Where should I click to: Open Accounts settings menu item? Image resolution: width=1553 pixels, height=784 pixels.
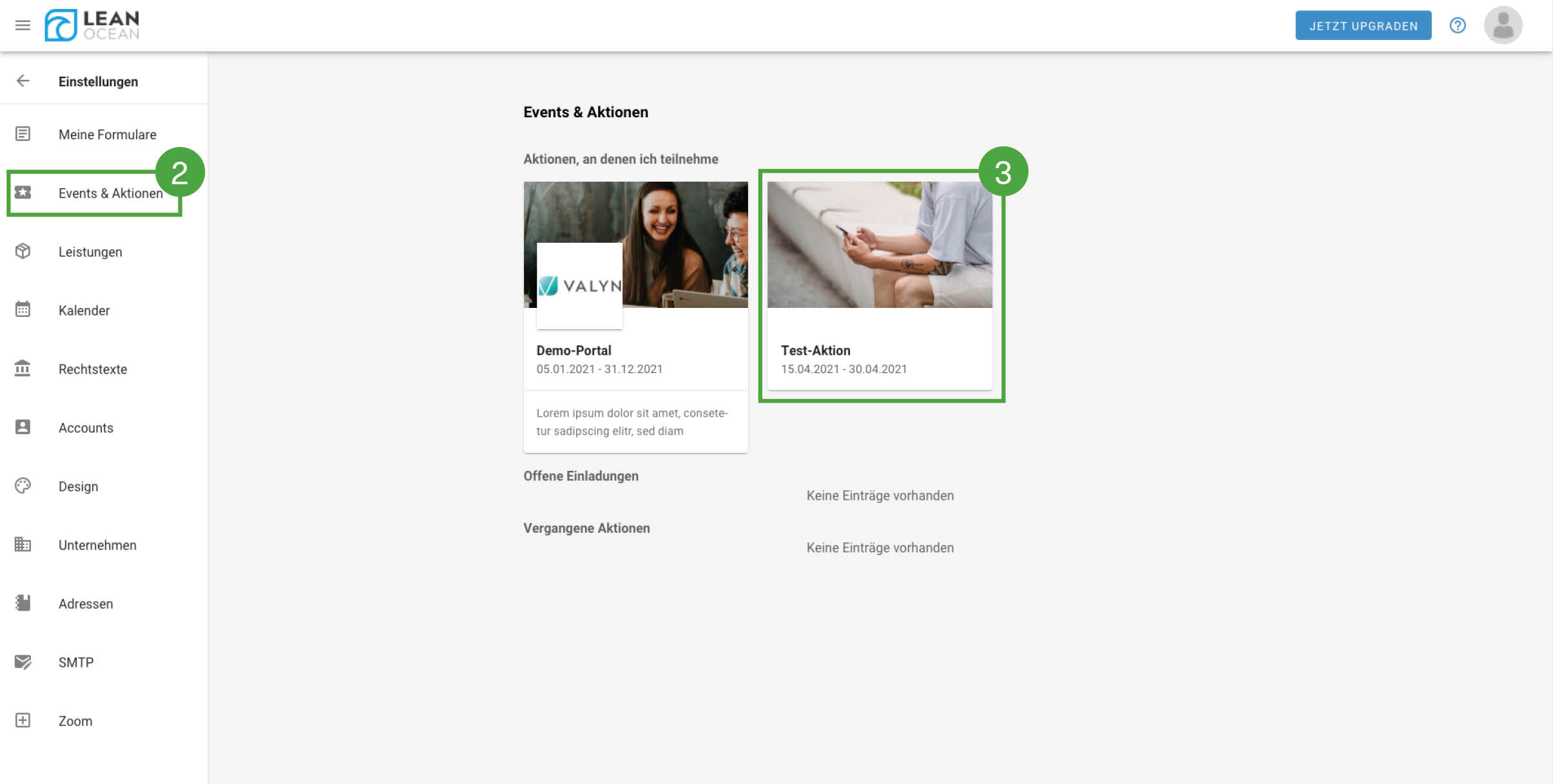coord(86,428)
